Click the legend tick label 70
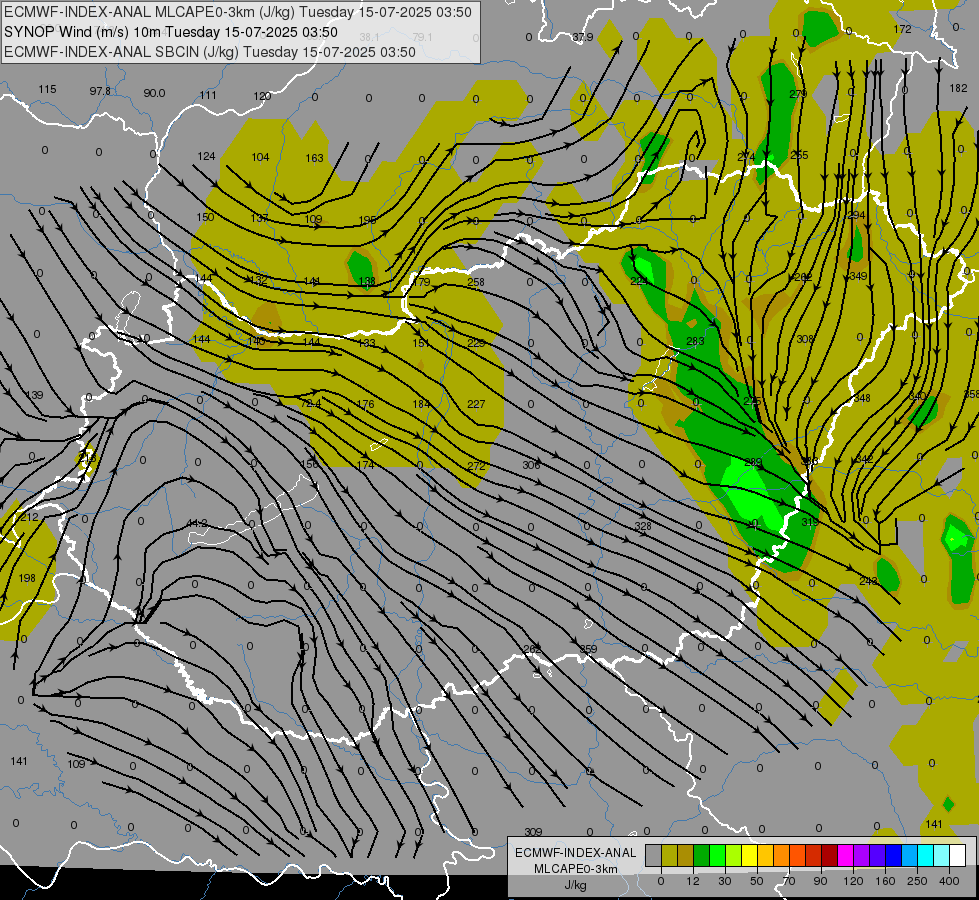 point(789,881)
